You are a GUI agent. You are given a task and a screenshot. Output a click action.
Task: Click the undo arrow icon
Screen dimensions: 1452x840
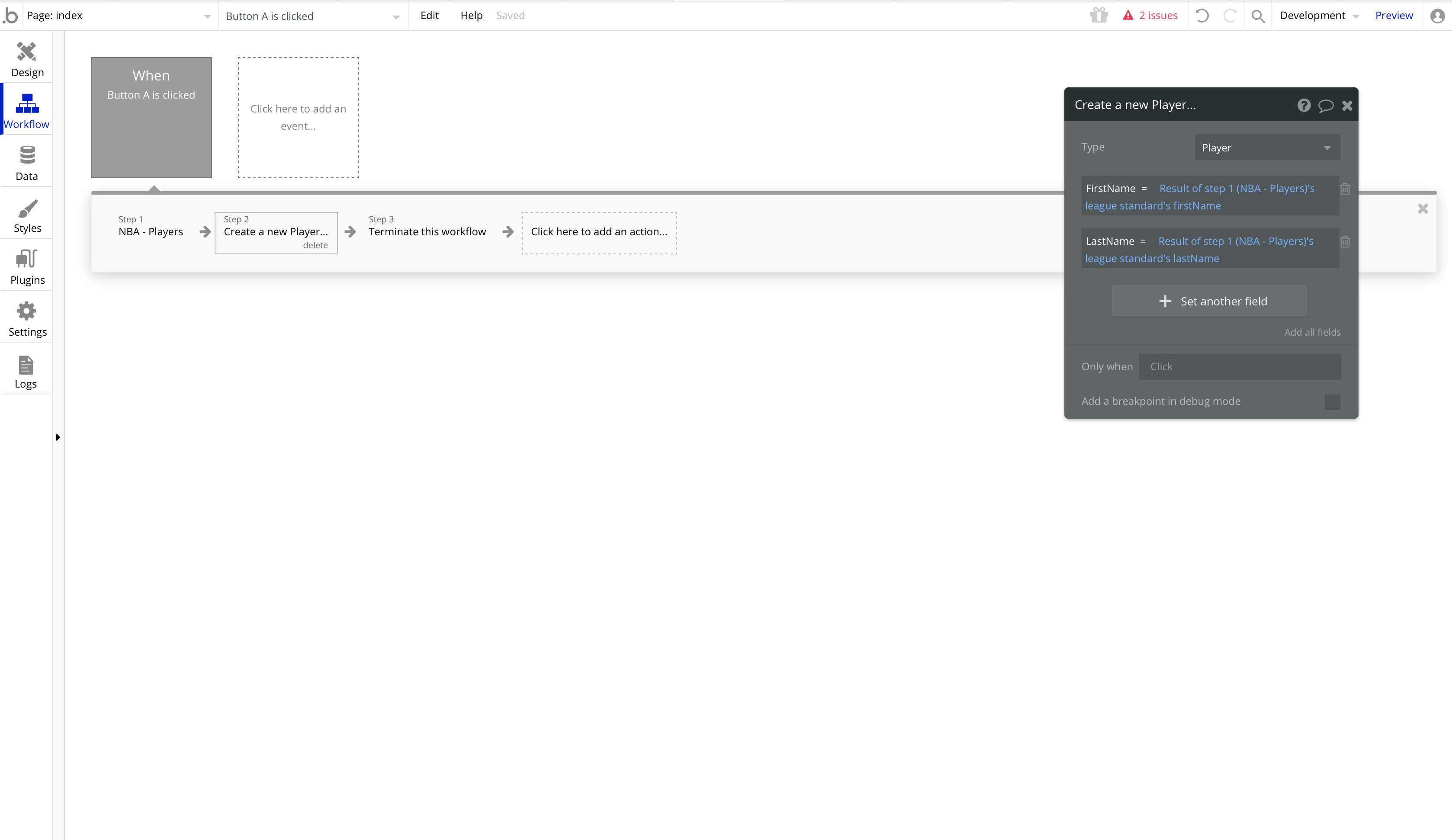tap(1201, 16)
